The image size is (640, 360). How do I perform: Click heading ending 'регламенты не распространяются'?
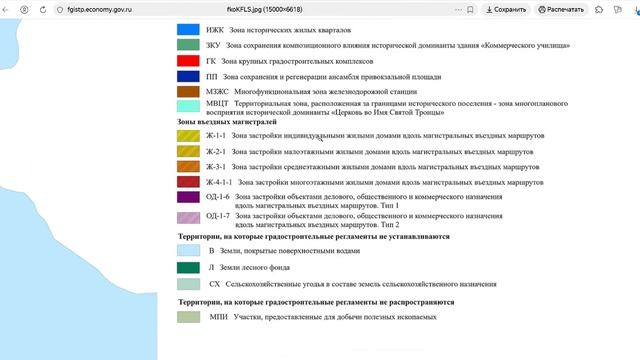pyautogui.click(x=316, y=302)
